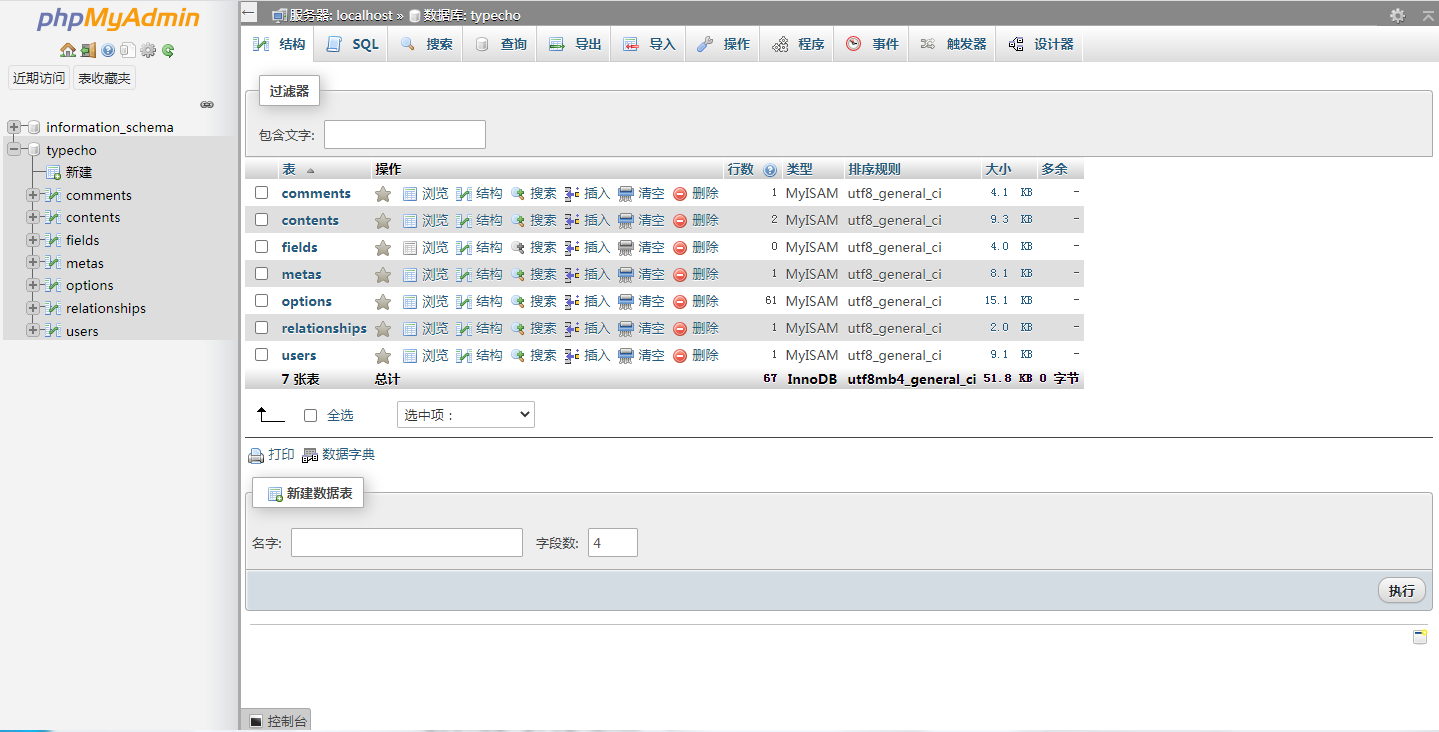Image resolution: width=1439 pixels, height=732 pixels.
Task: Click the green reload navigation icon
Action: point(168,50)
